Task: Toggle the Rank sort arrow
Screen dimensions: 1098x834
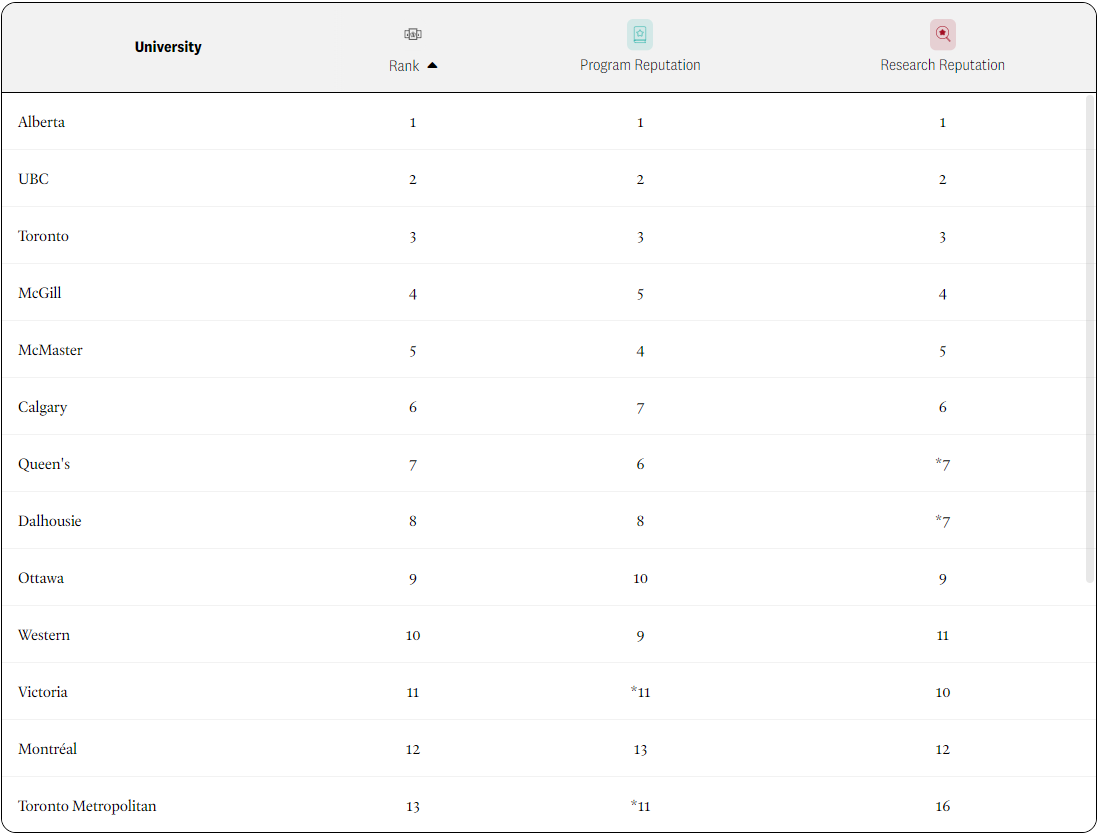Action: pos(432,65)
